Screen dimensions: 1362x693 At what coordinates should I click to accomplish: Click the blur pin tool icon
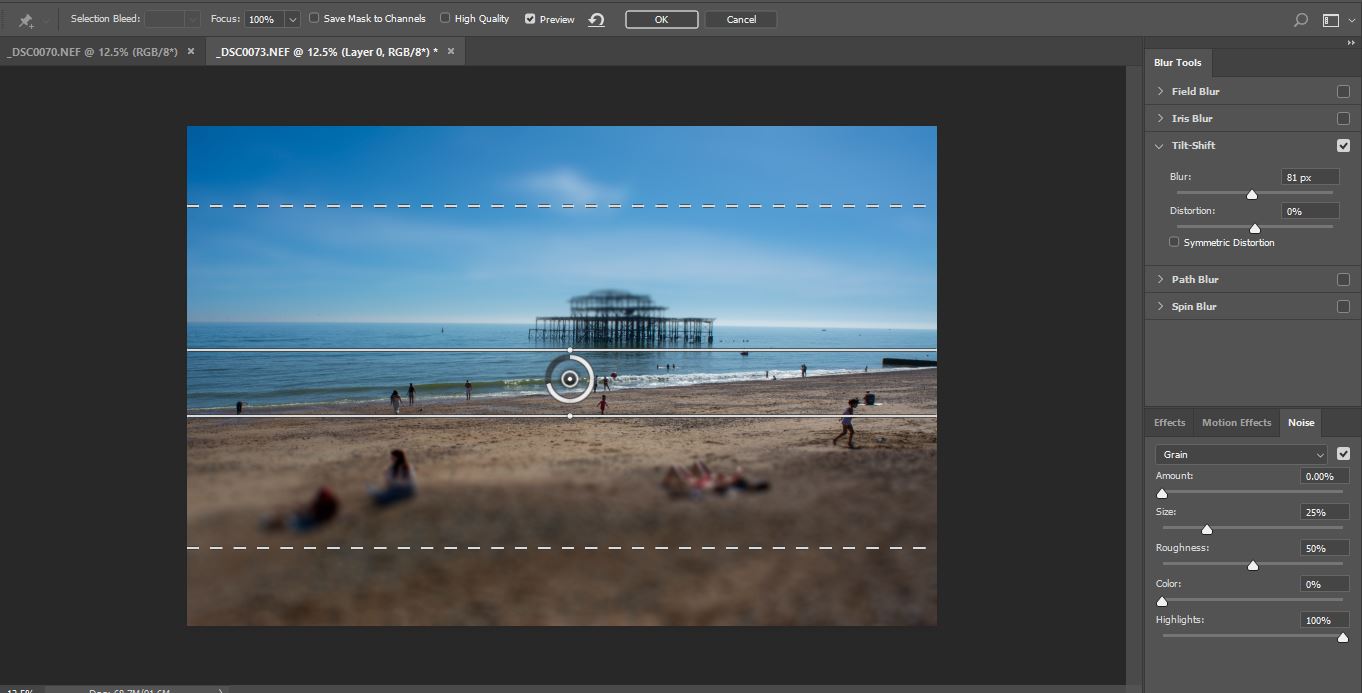point(26,20)
